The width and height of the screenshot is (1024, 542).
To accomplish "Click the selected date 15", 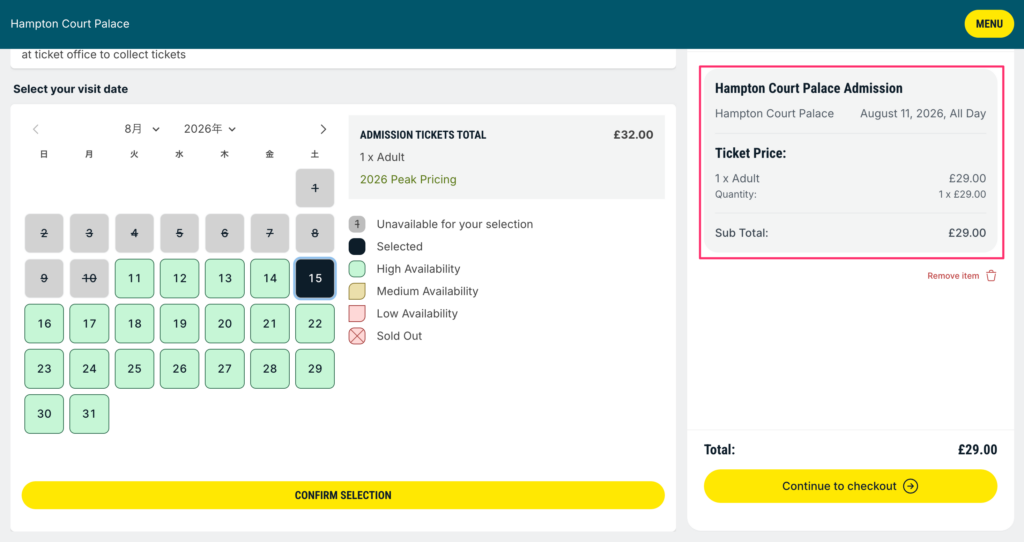I will (x=315, y=278).
